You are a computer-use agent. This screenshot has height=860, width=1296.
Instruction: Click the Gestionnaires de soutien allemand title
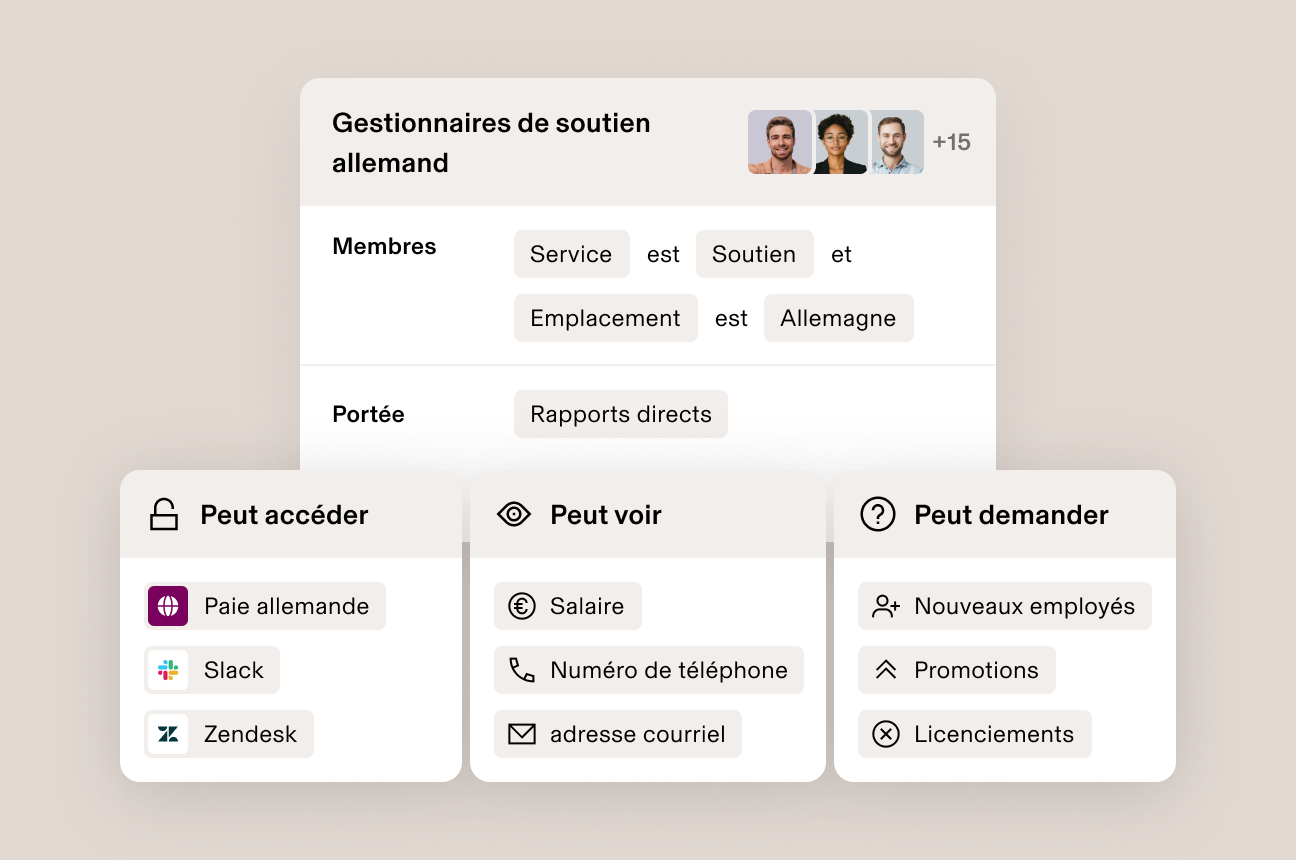coord(491,142)
